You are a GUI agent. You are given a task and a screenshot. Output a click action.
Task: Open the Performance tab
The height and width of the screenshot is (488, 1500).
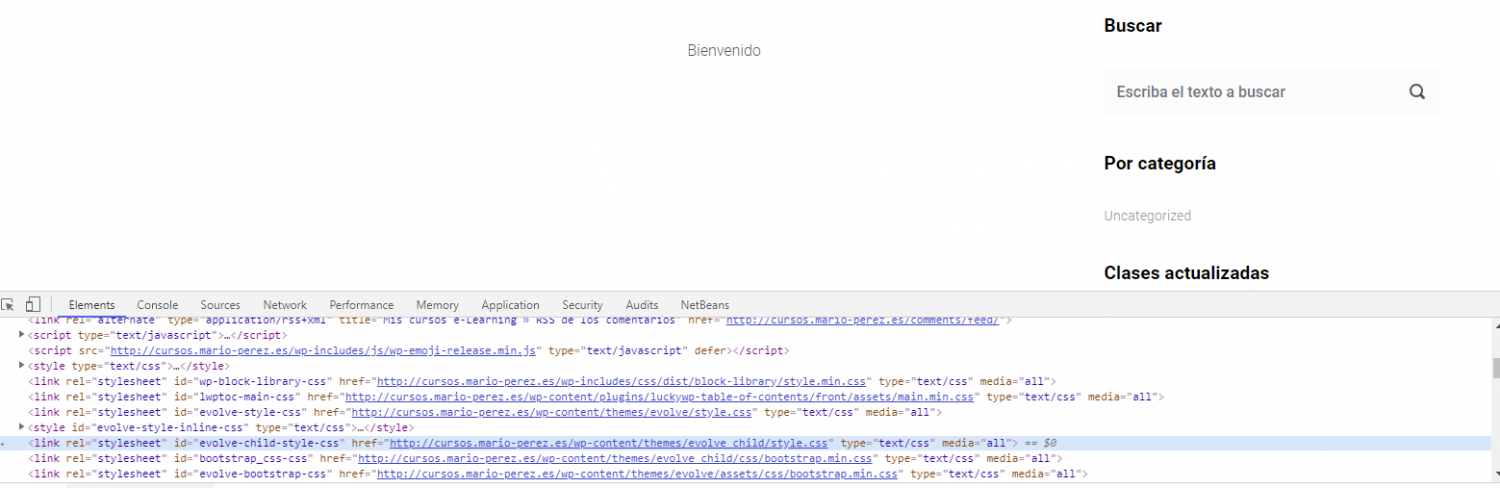click(x=362, y=305)
